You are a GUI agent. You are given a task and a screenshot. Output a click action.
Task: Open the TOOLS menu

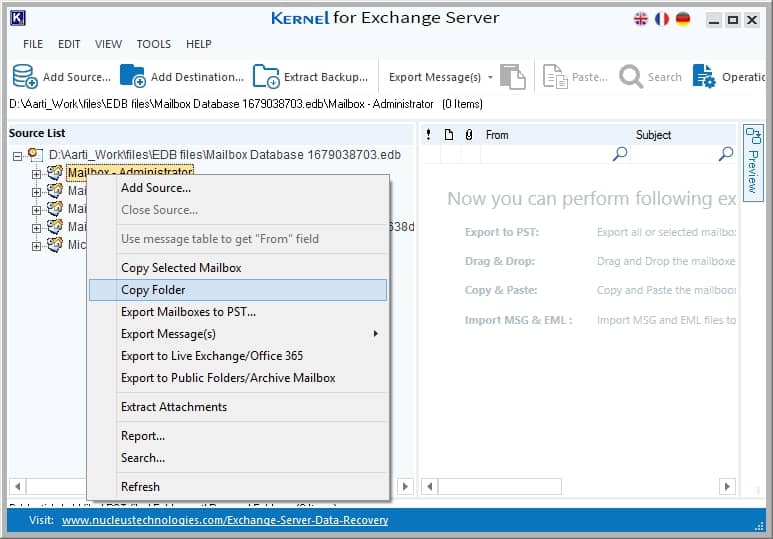[154, 44]
